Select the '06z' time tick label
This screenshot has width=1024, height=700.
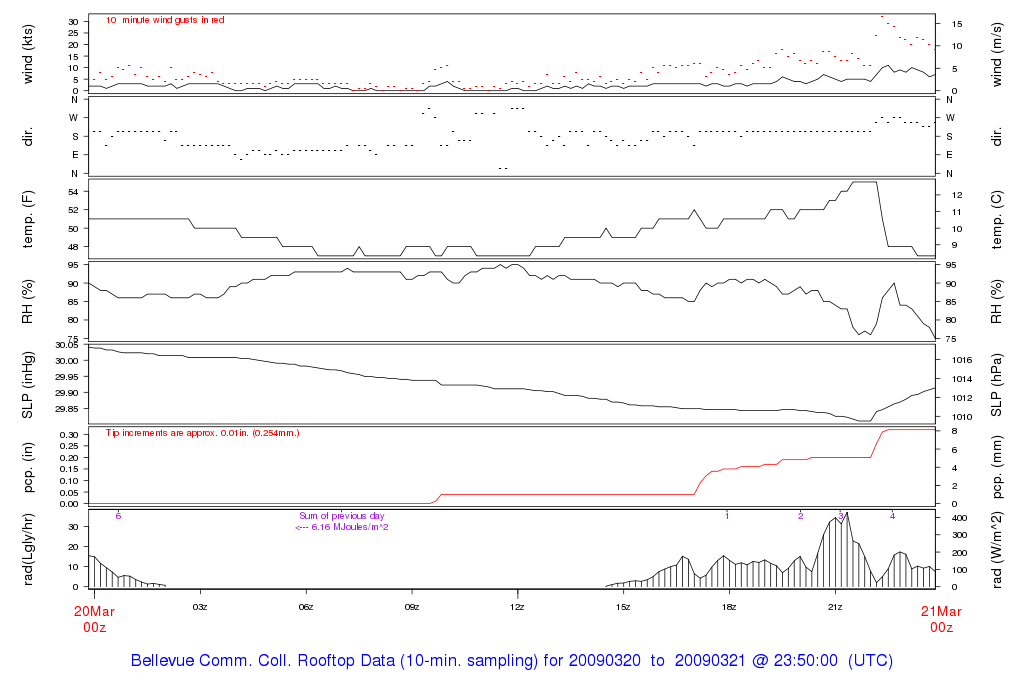pyautogui.click(x=306, y=607)
